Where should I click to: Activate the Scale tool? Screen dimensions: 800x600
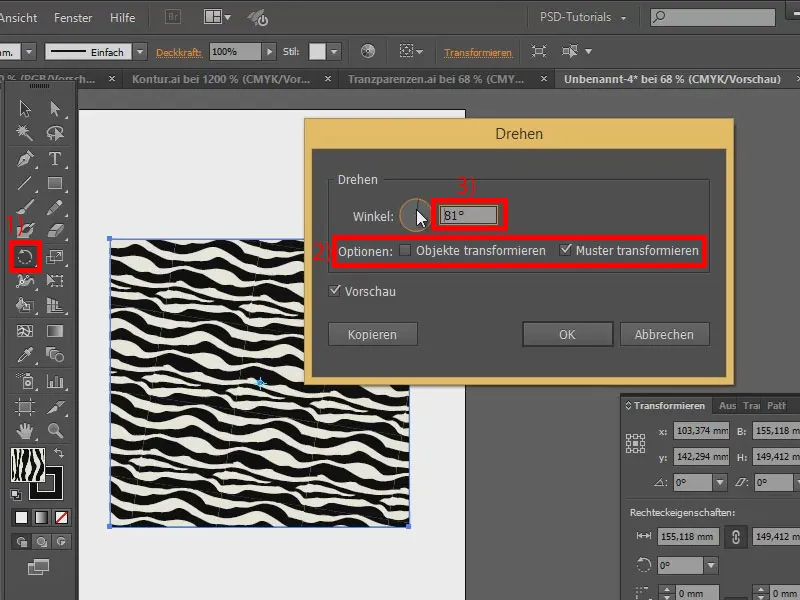55,256
